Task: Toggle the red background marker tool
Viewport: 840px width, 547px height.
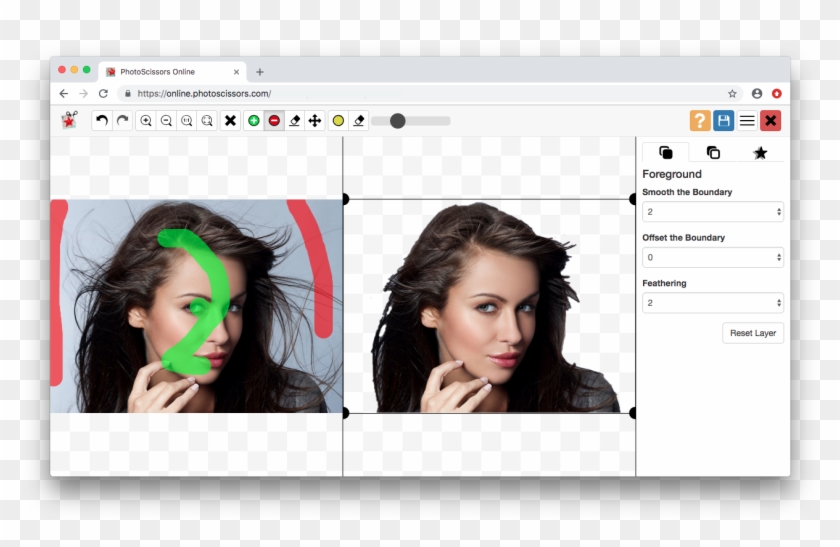Action: tap(274, 121)
